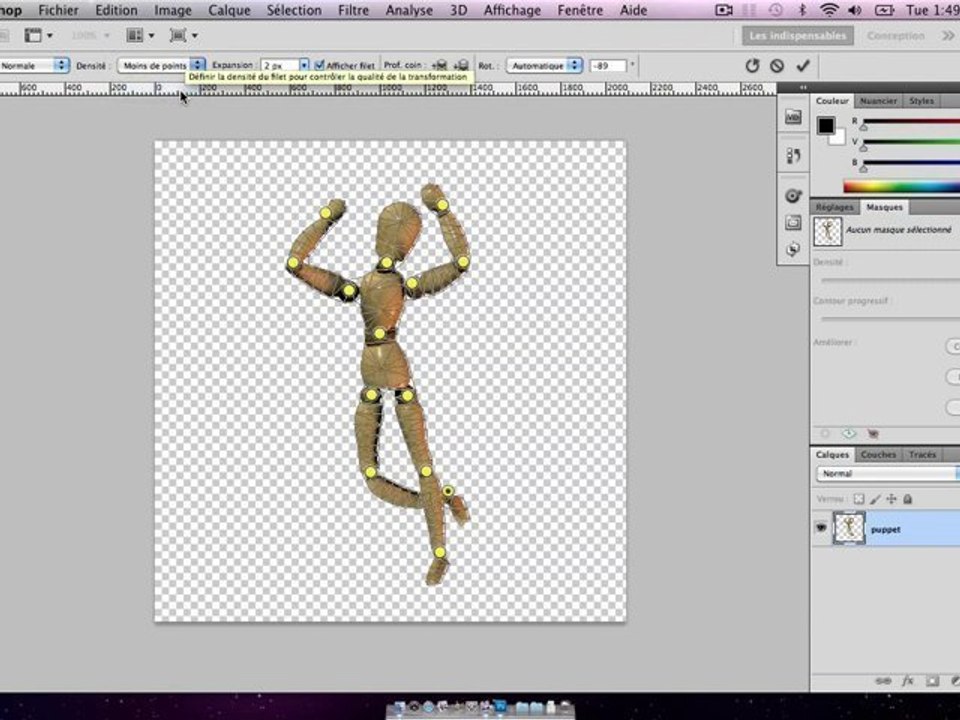Add a layer style with fx icon
This screenshot has height=720, width=960.
908,681
